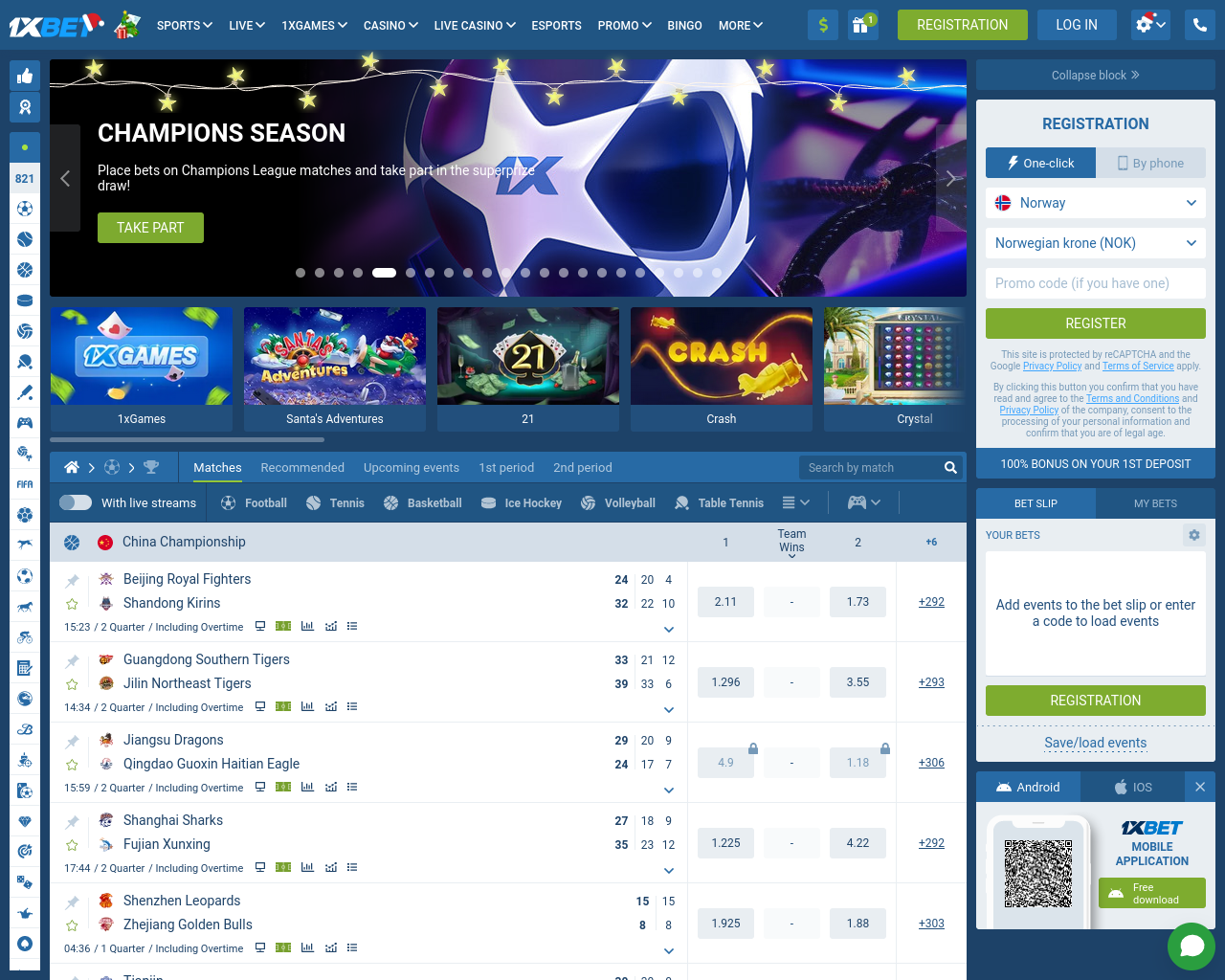Open the SPORTS dropdown menu
This screenshot has height=980, width=1225.
pos(185,26)
